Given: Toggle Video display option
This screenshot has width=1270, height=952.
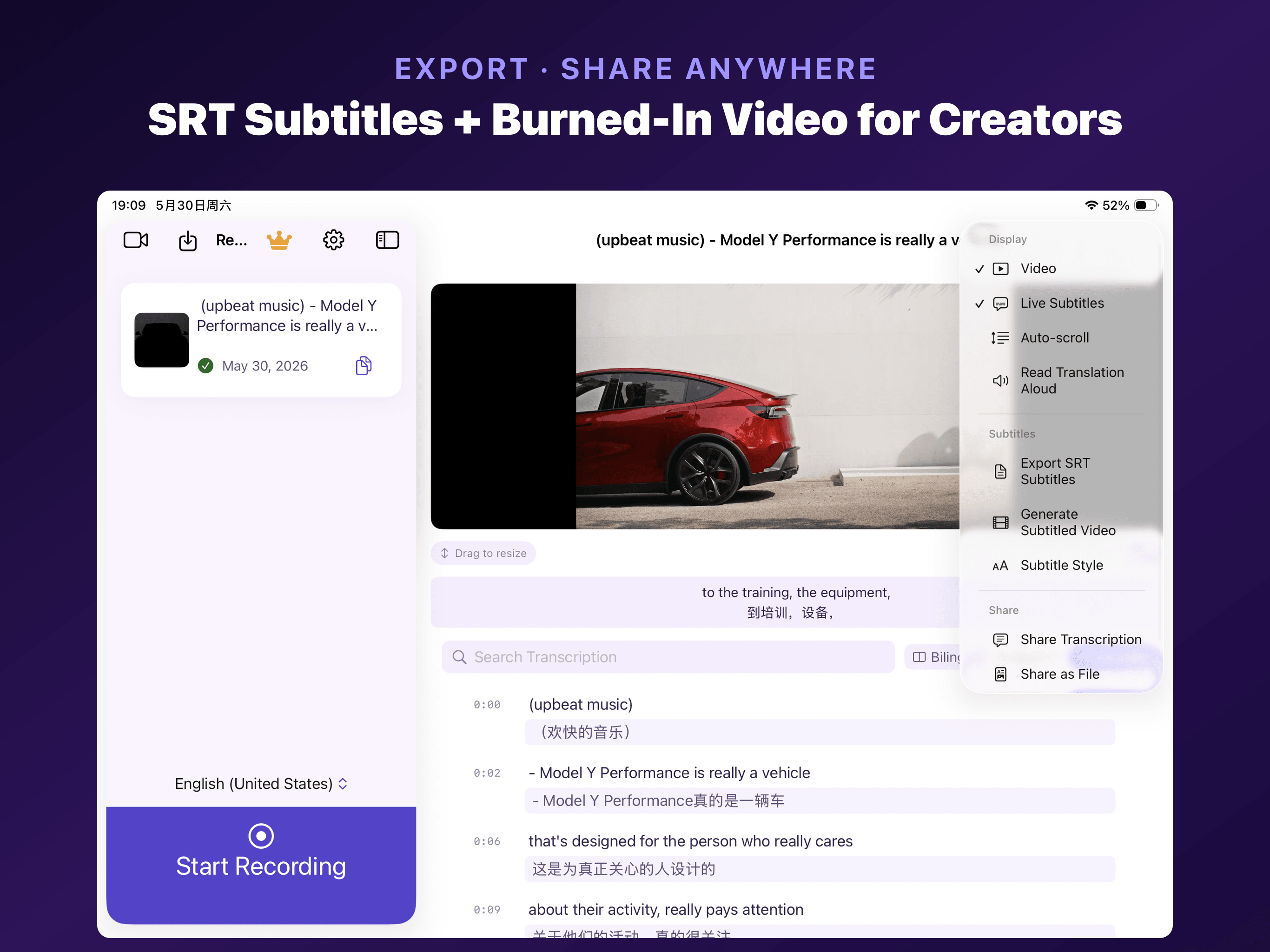Looking at the screenshot, I should [x=1061, y=269].
